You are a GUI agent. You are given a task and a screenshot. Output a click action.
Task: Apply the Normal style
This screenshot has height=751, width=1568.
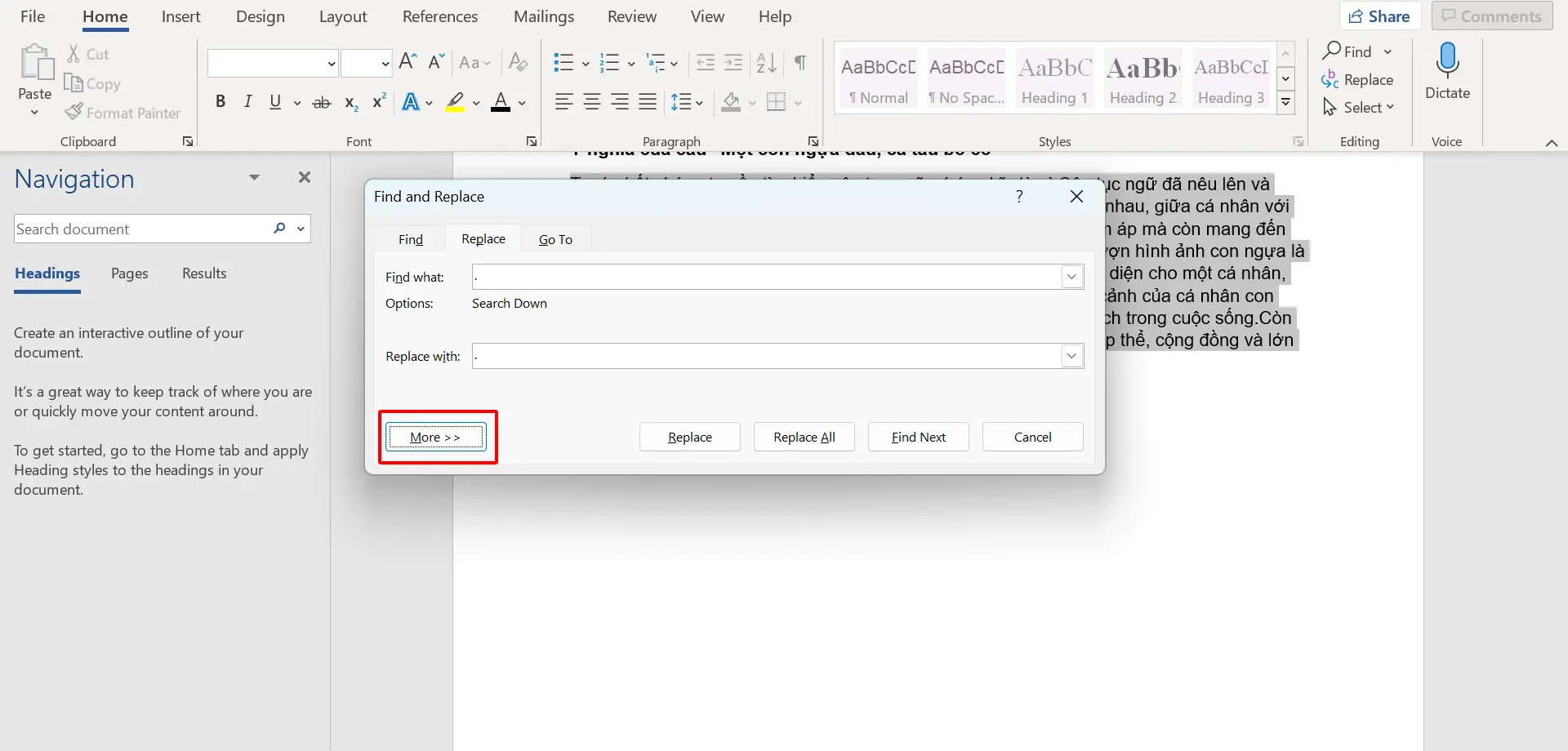878,80
